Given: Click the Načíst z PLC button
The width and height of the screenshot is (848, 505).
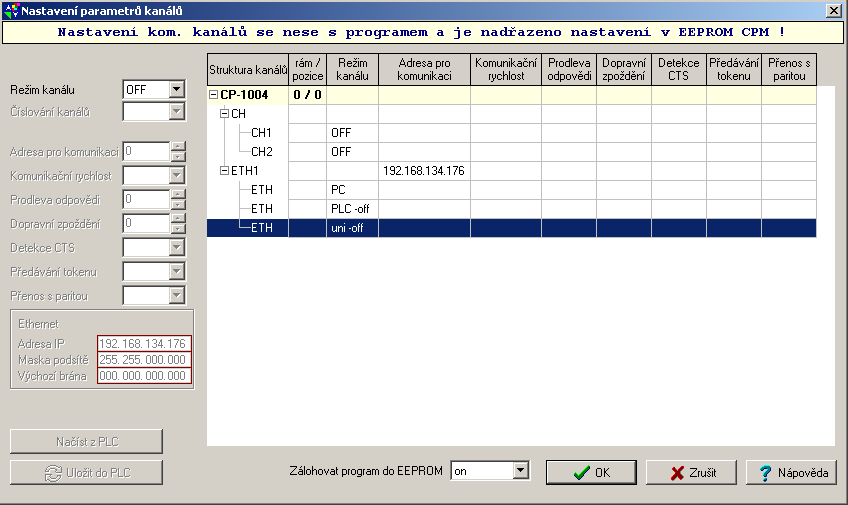Looking at the screenshot, I should click(x=87, y=442).
